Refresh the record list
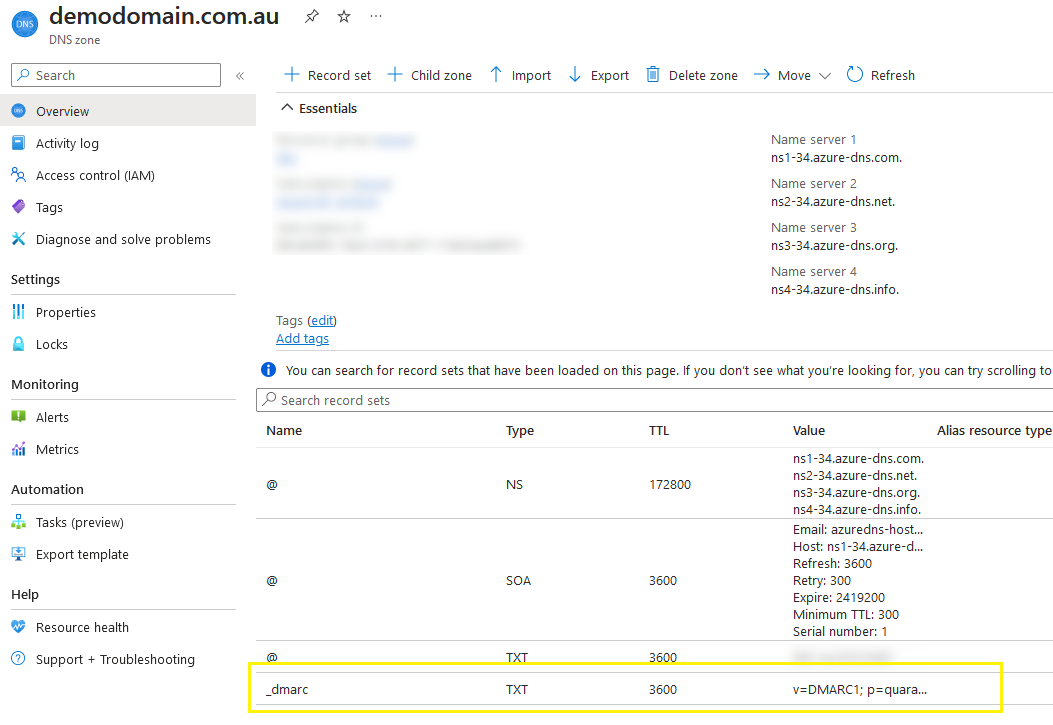 tap(880, 75)
